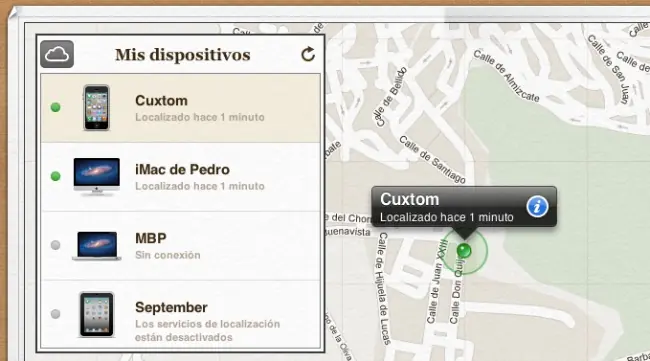
Task: Click Calle de Hijuela de Lucas label
Action: click(383, 288)
